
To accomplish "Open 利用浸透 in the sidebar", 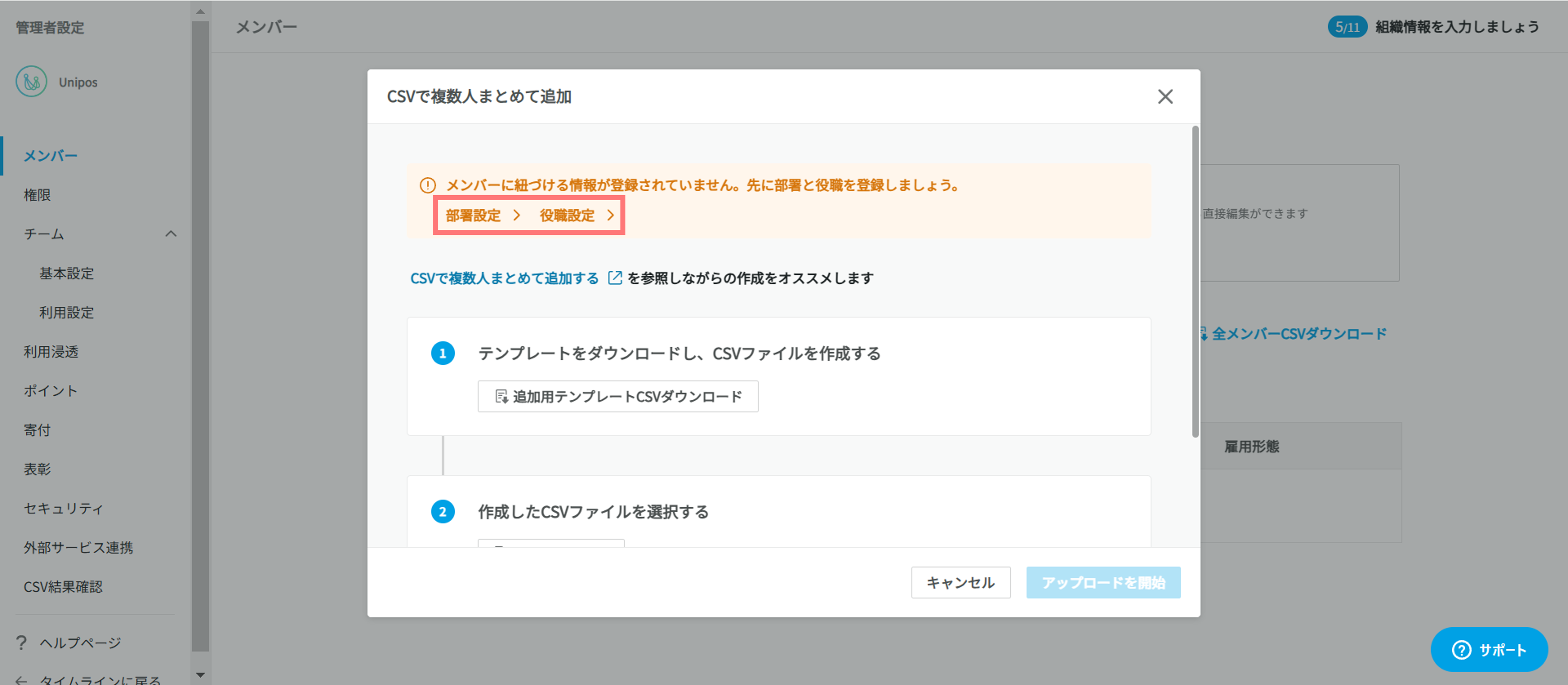I will [51, 352].
